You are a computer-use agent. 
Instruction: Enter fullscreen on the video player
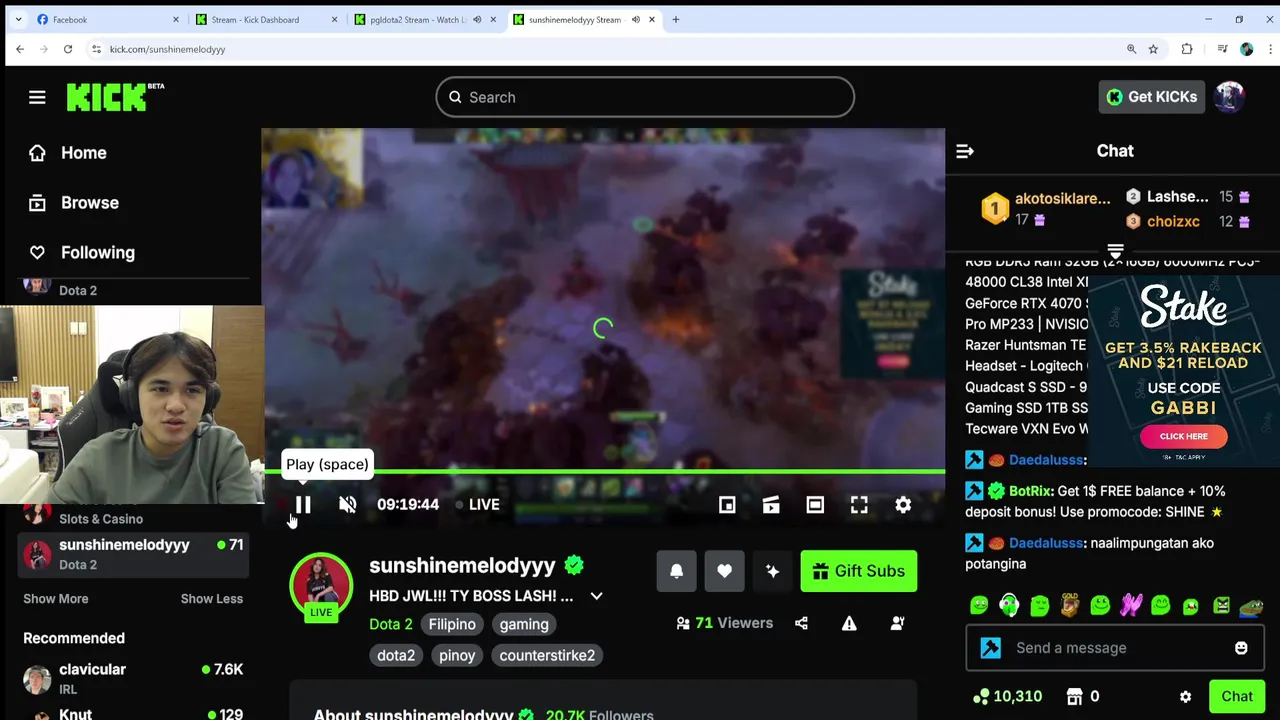[859, 505]
